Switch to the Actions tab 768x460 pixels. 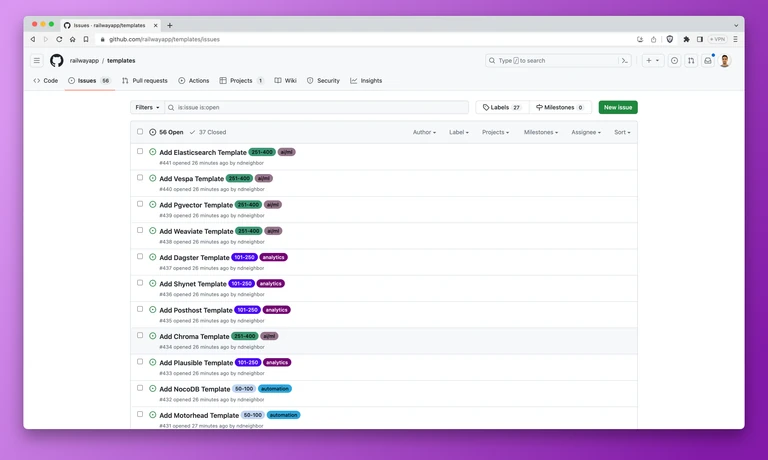pos(193,81)
